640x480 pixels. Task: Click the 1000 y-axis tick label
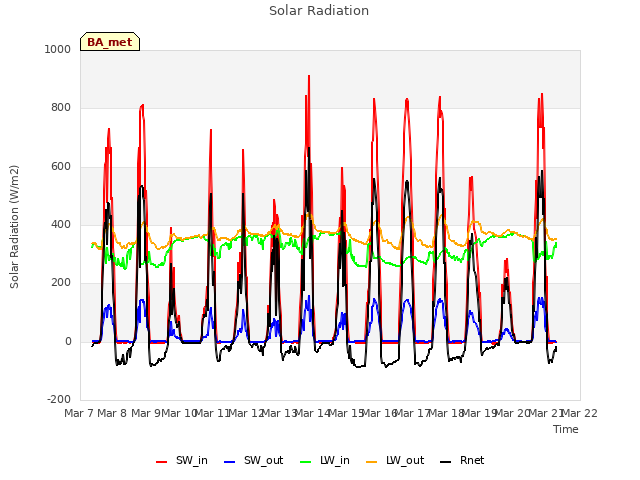tap(58, 49)
